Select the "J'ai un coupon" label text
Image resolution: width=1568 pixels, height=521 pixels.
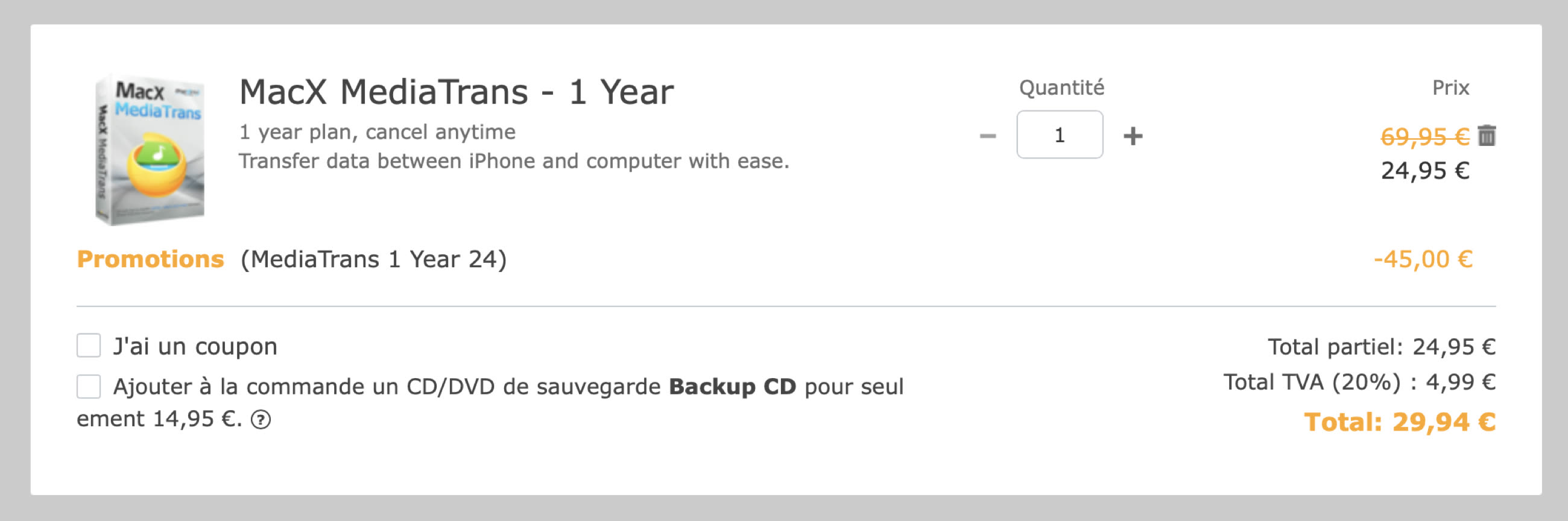195,346
